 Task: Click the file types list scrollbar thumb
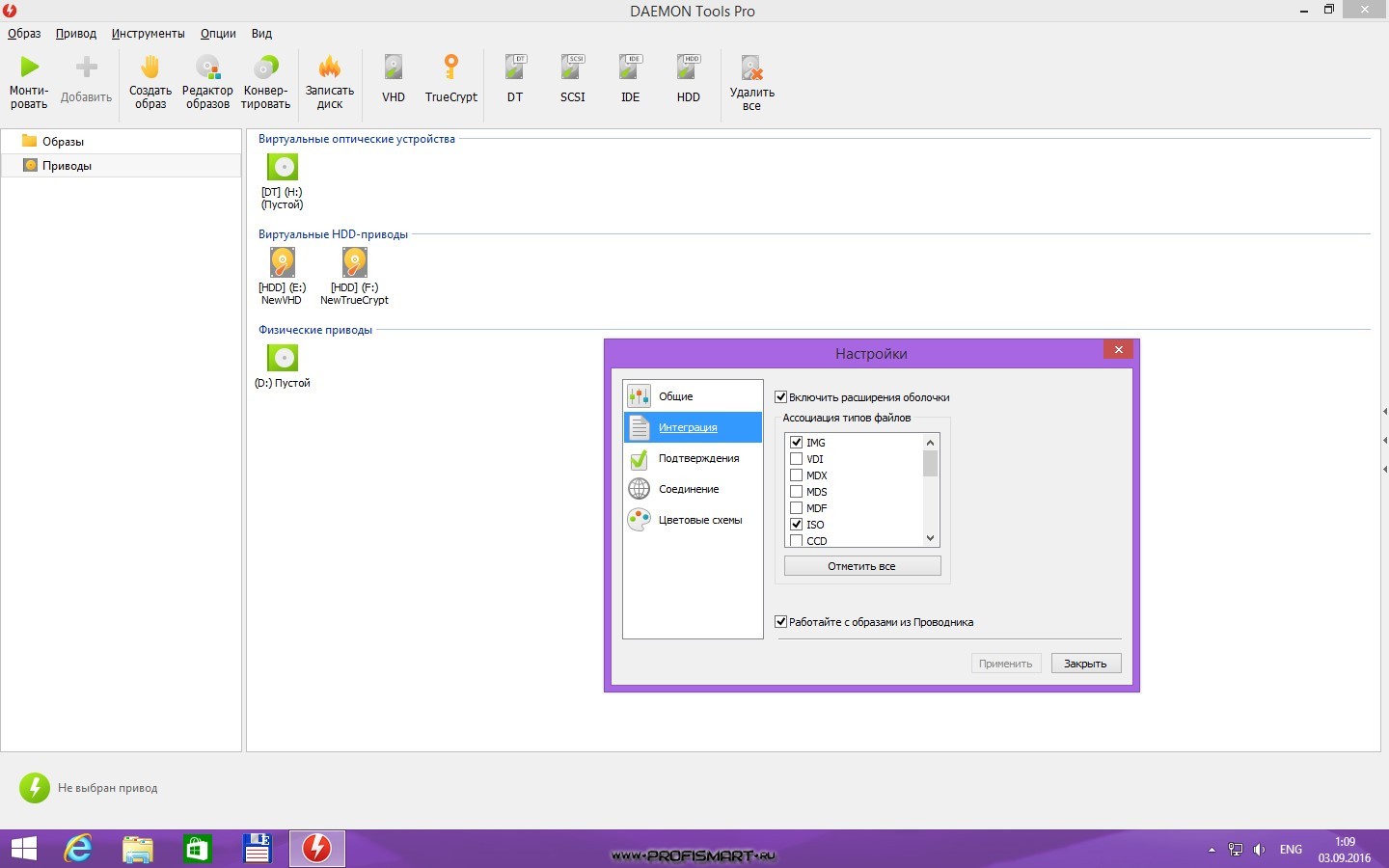coord(930,464)
